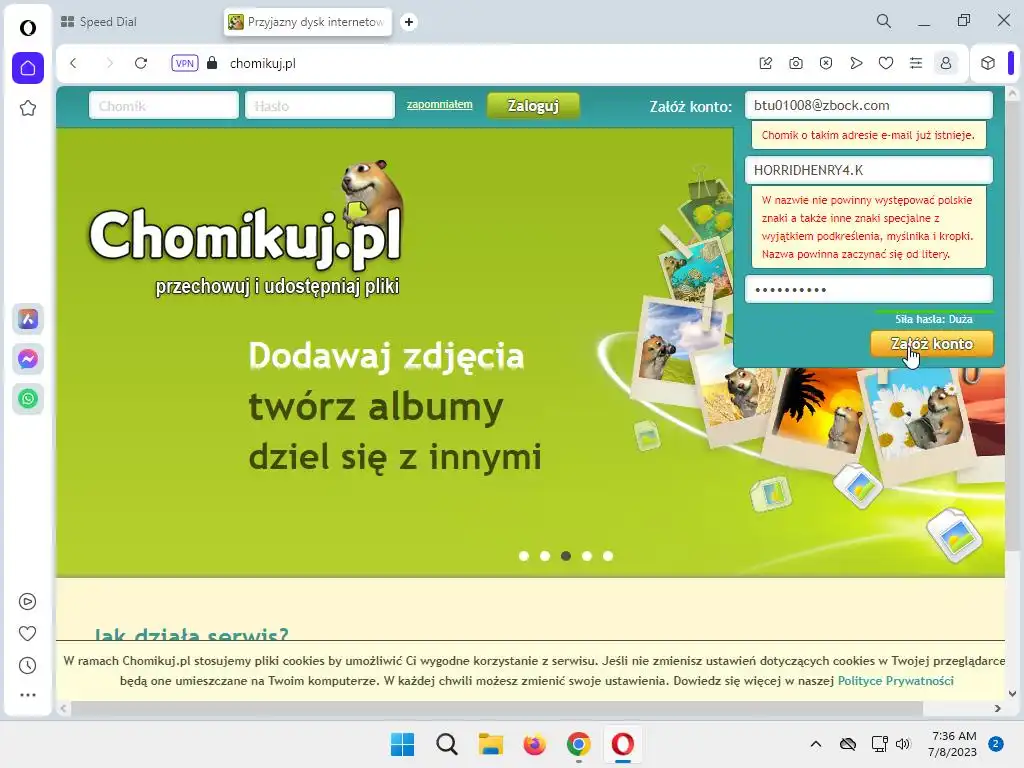Open Easy Setup sliders icon
Viewport: 1024px width, 768px height.
click(x=916, y=63)
